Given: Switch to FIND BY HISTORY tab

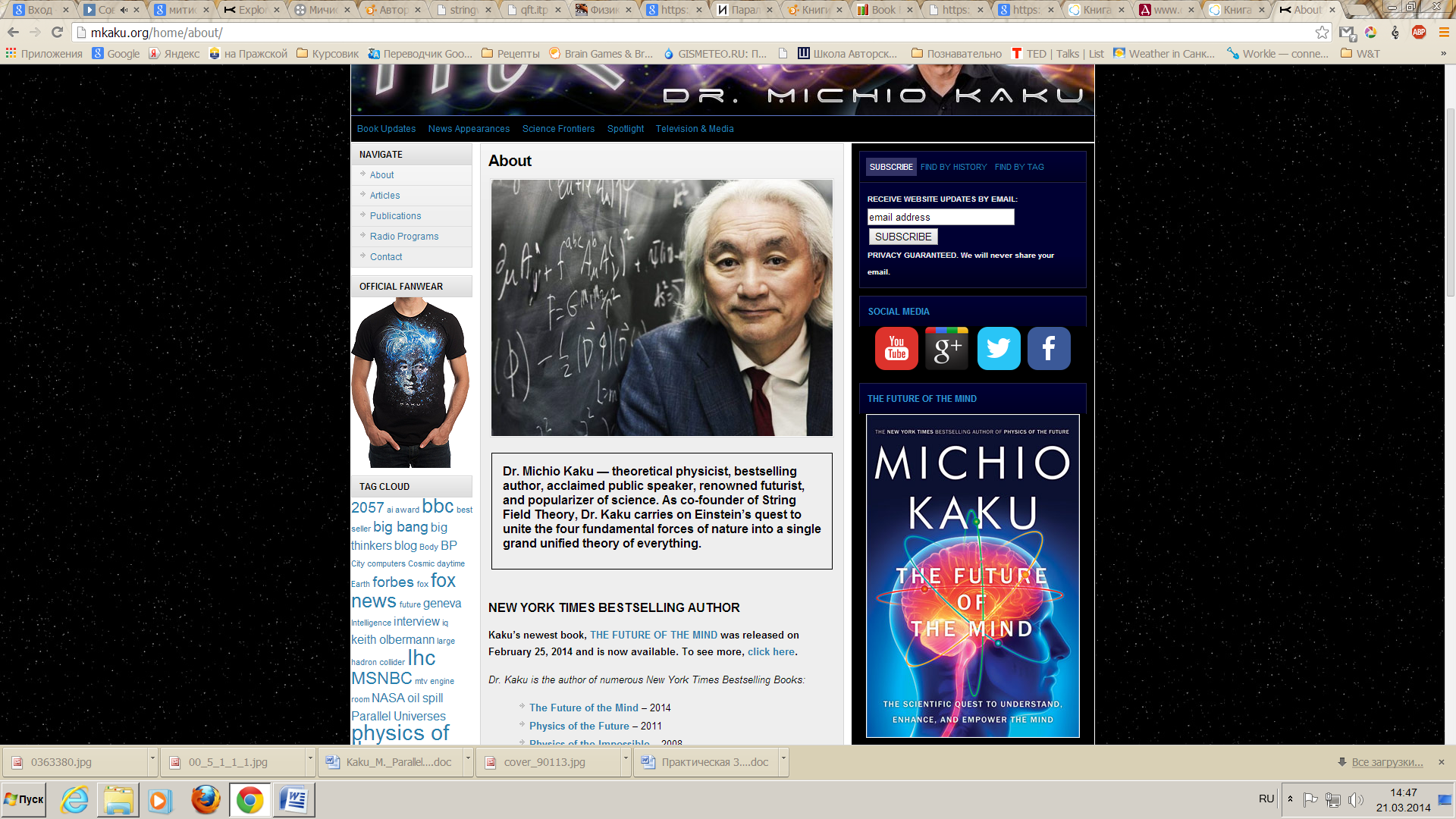Looking at the screenshot, I should click(x=953, y=167).
